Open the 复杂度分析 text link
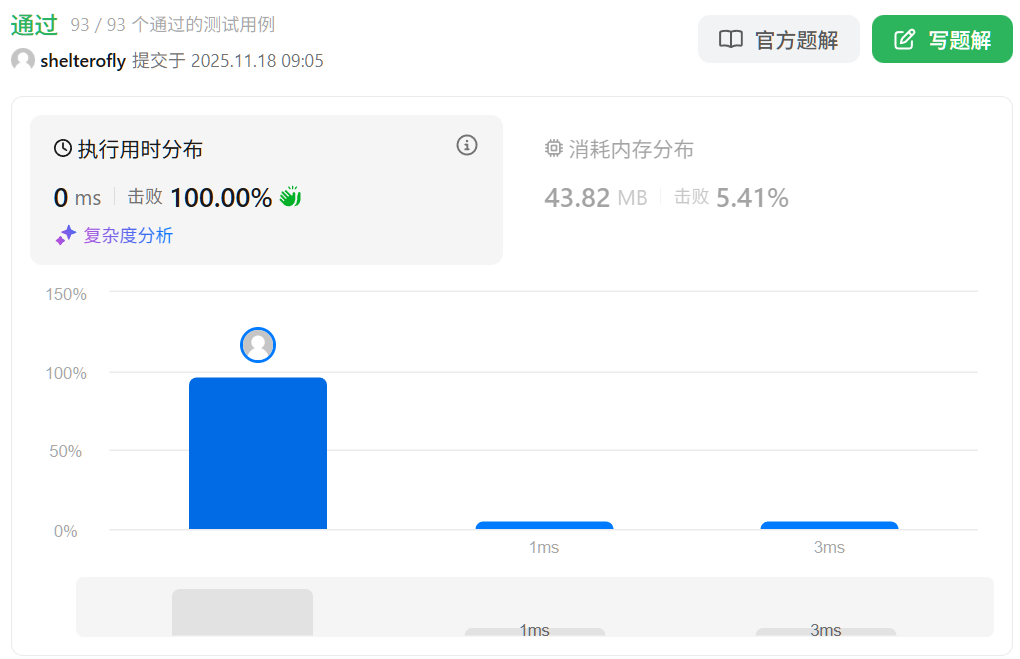The width and height of the screenshot is (1020, 659). (128, 236)
